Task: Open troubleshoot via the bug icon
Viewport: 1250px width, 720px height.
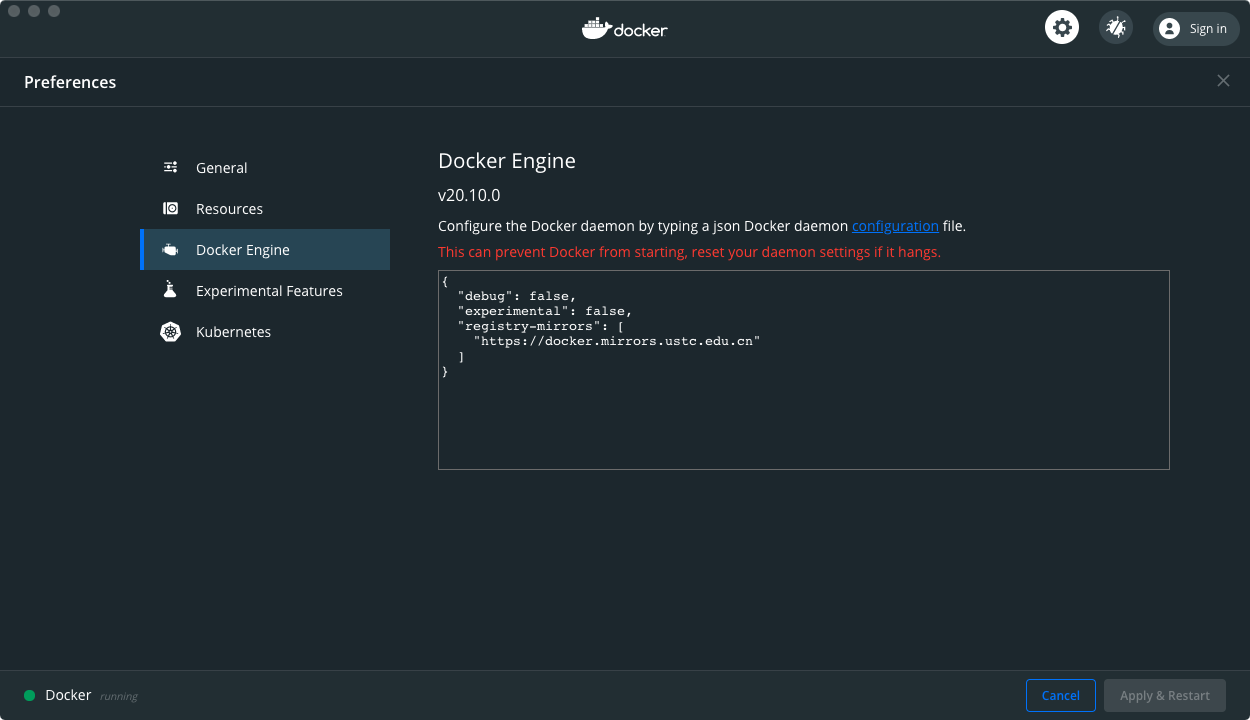Action: point(1116,27)
